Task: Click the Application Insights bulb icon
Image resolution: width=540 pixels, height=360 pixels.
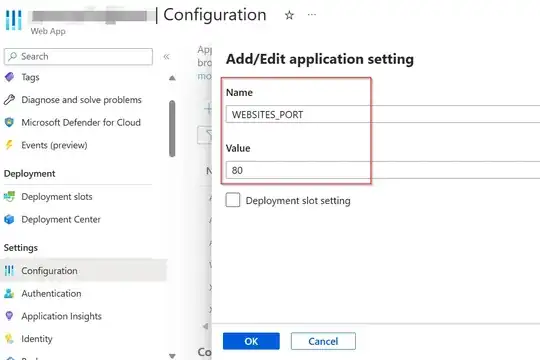Action: (x=10, y=316)
